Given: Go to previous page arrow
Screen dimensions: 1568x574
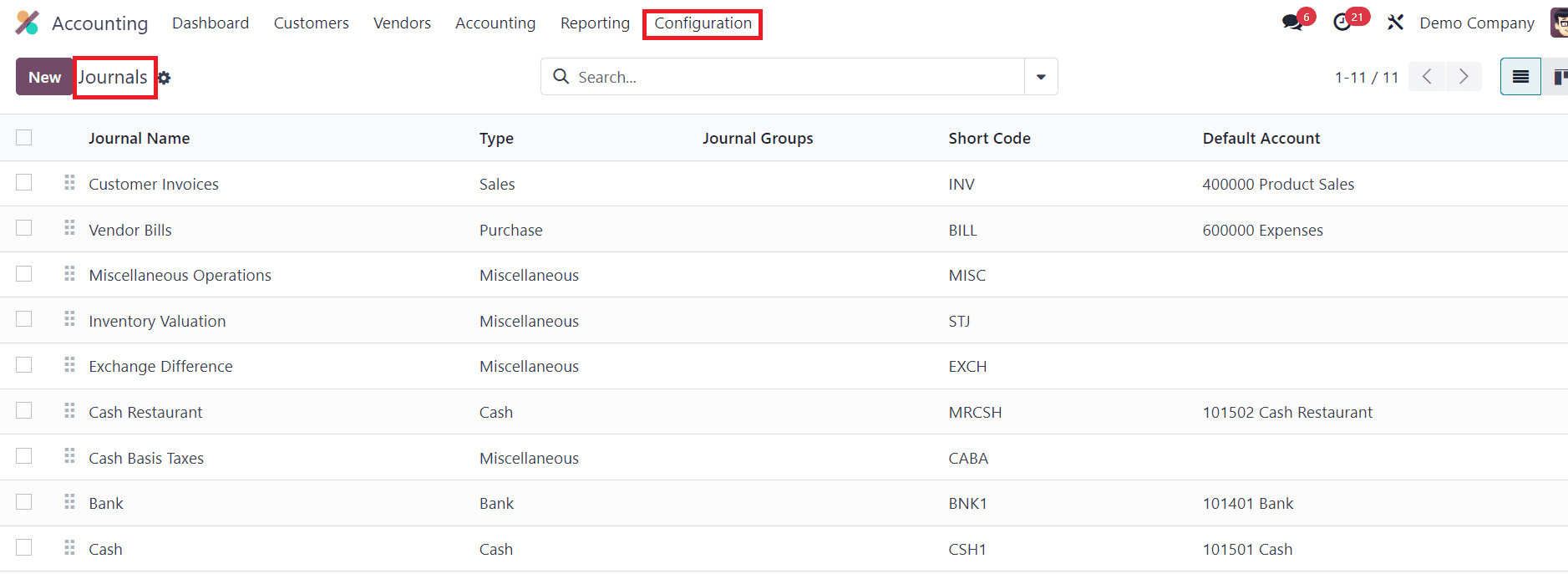Looking at the screenshot, I should point(1427,77).
